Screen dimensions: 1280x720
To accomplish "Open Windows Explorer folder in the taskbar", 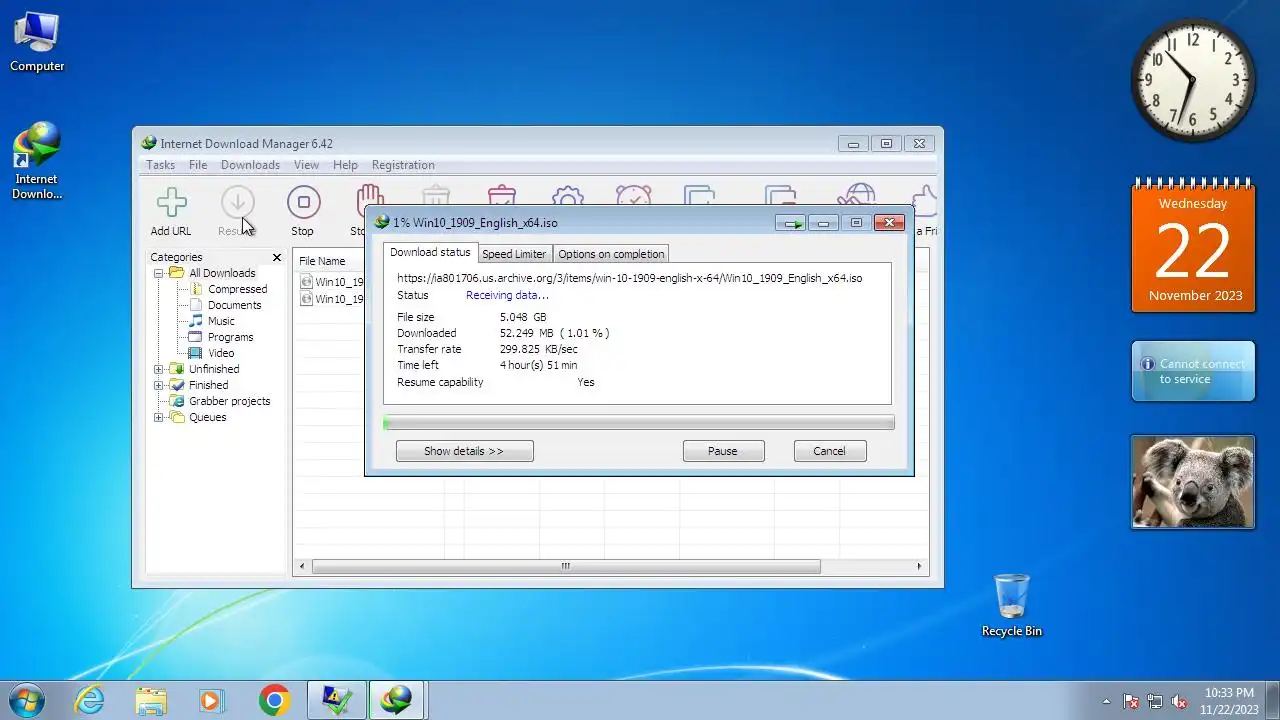I will click(x=151, y=700).
